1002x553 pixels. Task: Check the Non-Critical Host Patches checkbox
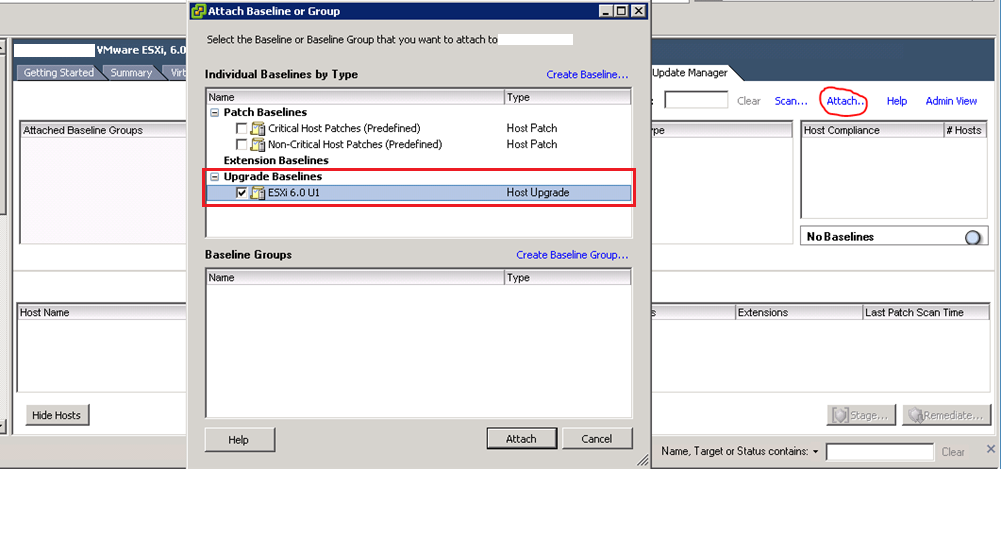(241, 144)
